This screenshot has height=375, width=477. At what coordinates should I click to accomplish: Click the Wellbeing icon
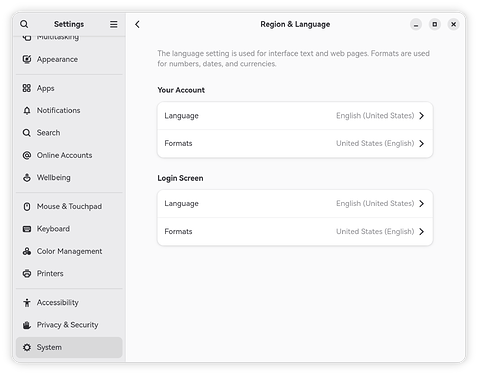27,177
